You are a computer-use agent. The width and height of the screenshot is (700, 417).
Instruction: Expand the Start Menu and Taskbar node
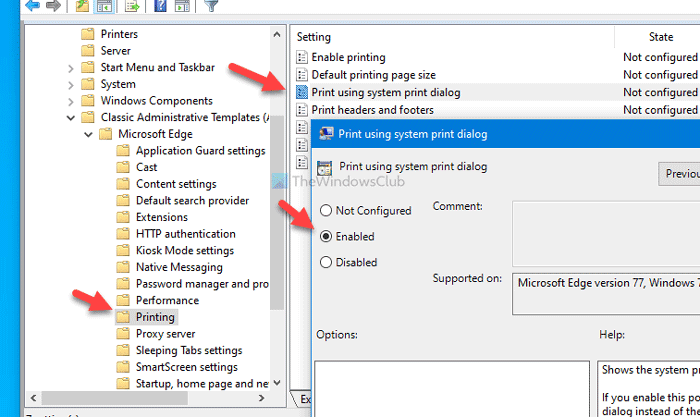click(x=71, y=68)
